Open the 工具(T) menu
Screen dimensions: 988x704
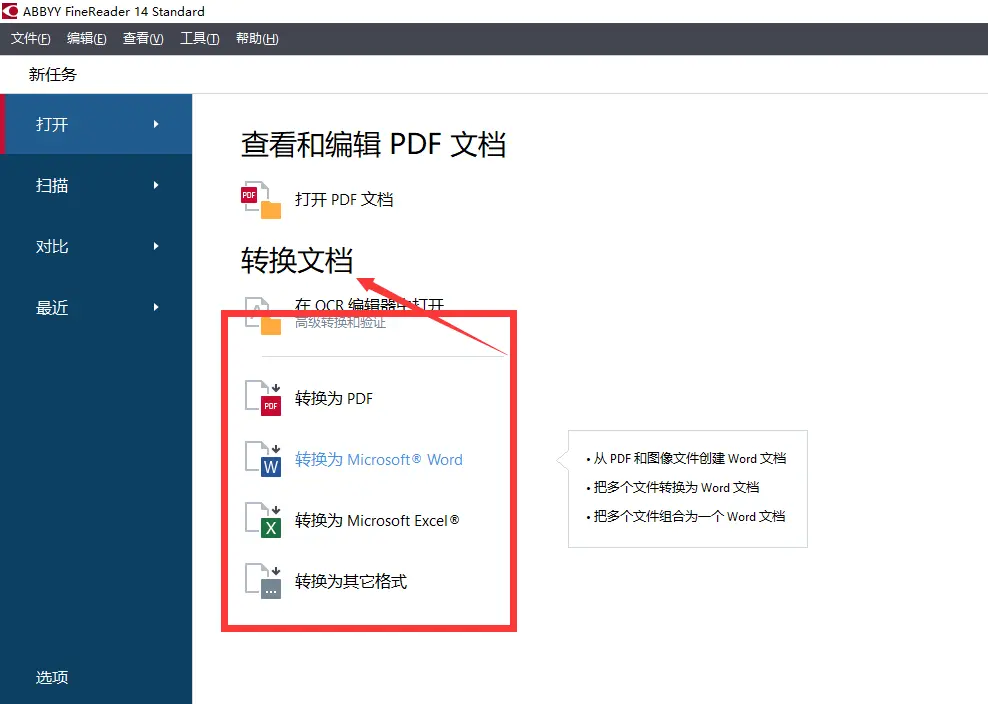(200, 39)
